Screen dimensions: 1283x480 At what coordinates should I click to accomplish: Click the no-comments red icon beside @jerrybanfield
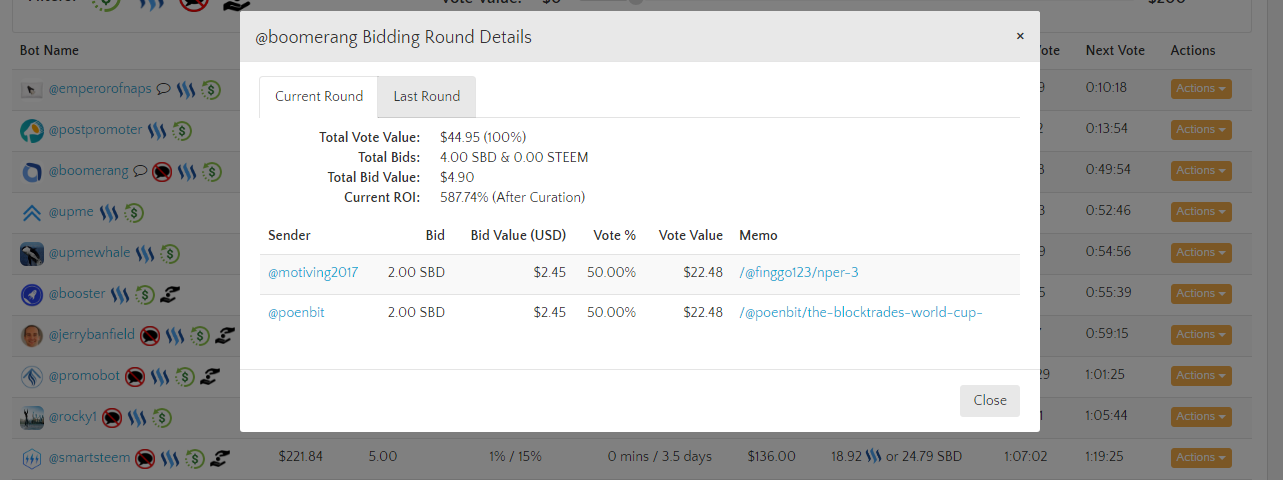[x=150, y=335]
